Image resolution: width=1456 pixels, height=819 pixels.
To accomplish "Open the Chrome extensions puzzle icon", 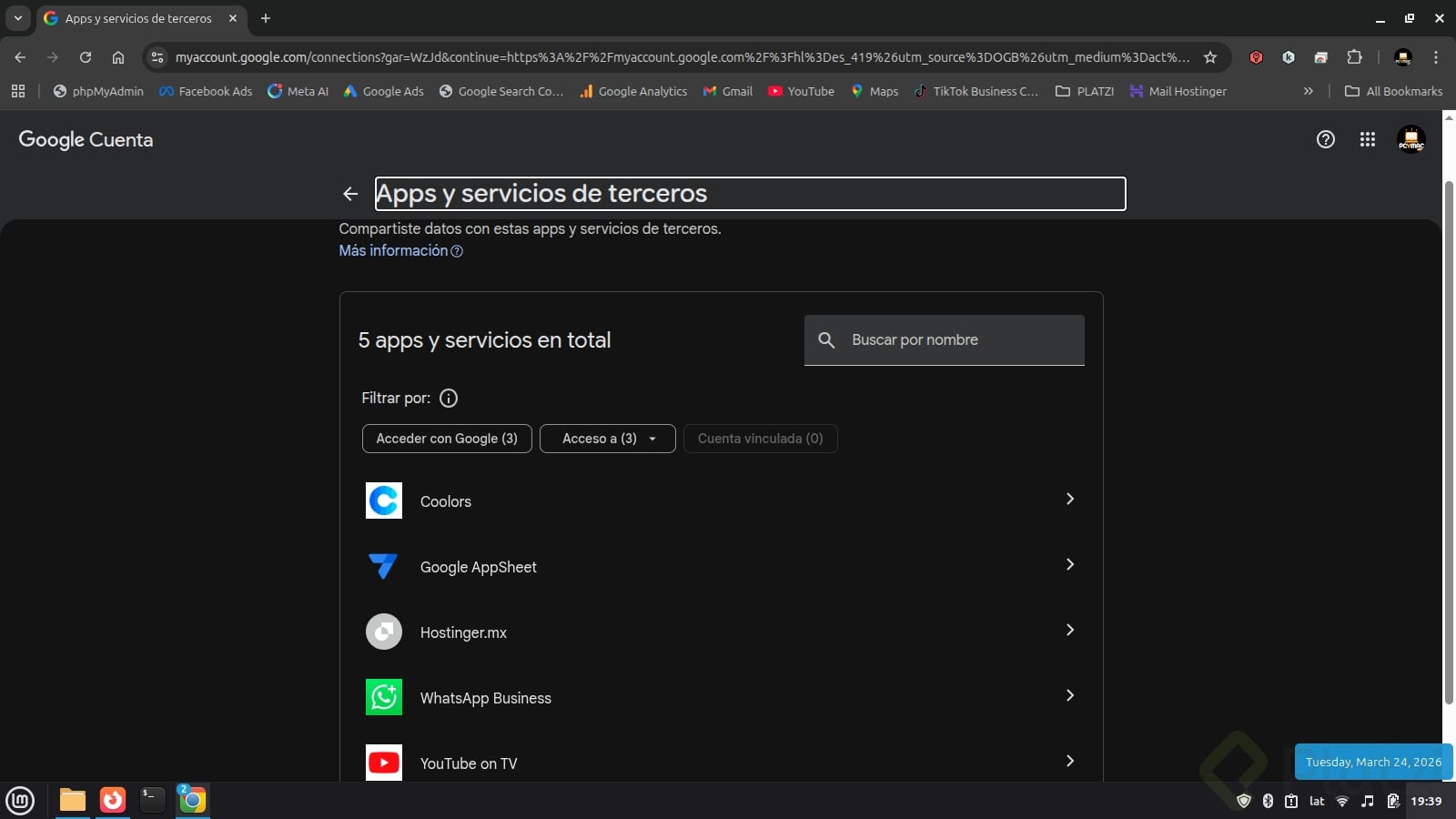I will coord(1354,57).
